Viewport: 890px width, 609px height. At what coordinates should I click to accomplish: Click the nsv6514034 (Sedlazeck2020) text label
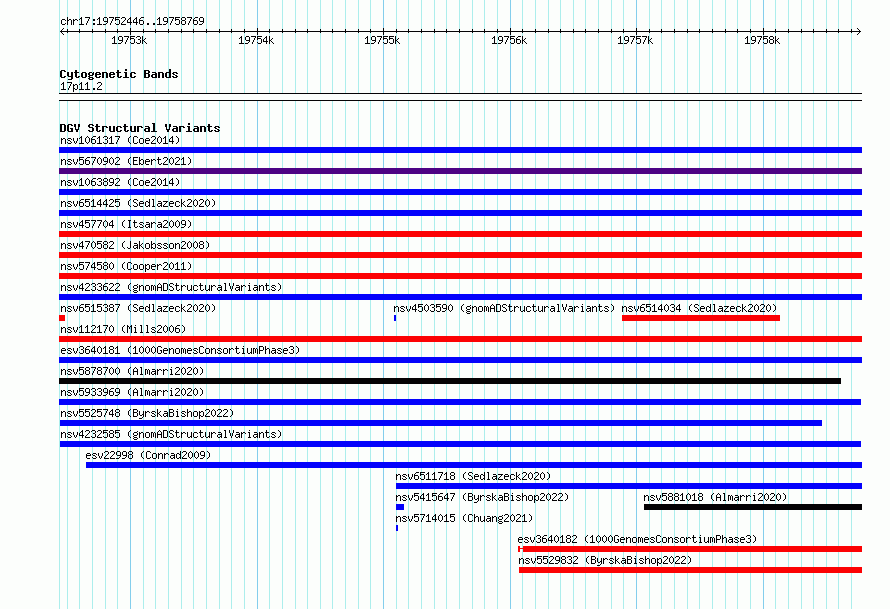click(x=699, y=308)
